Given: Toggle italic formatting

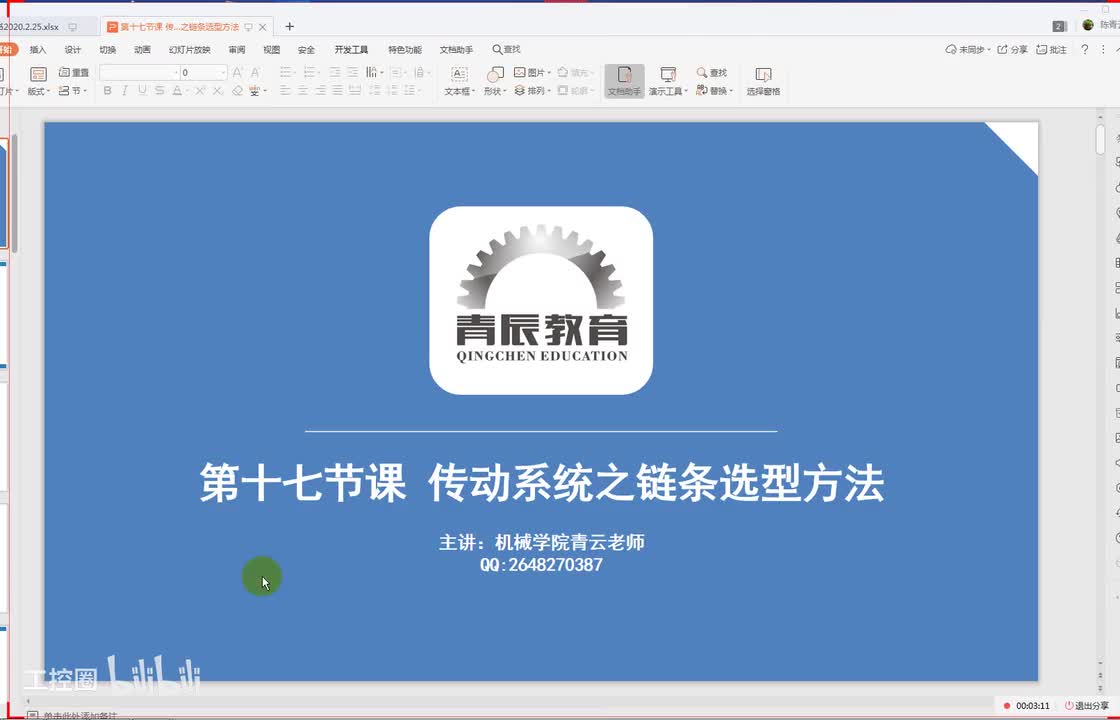Looking at the screenshot, I should click(125, 91).
